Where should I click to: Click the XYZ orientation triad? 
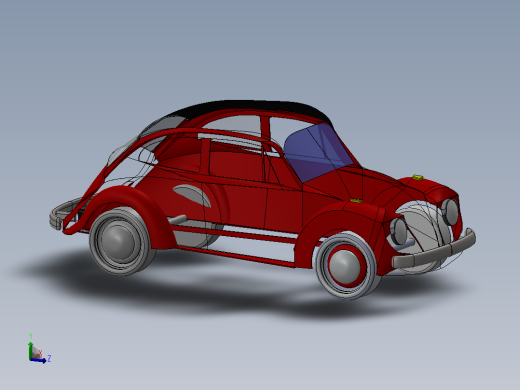39,348
